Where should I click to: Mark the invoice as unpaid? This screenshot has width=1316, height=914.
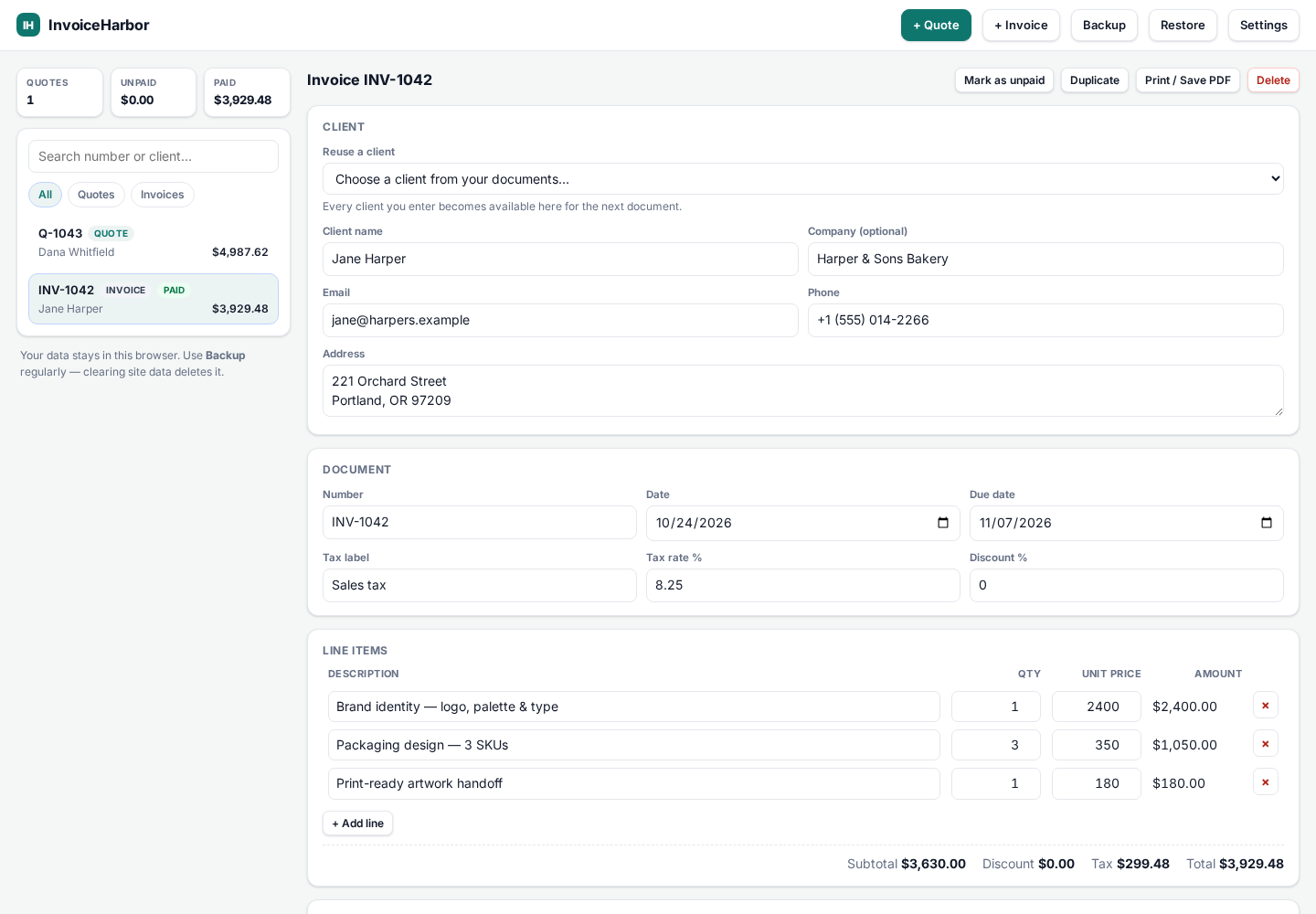[1004, 80]
